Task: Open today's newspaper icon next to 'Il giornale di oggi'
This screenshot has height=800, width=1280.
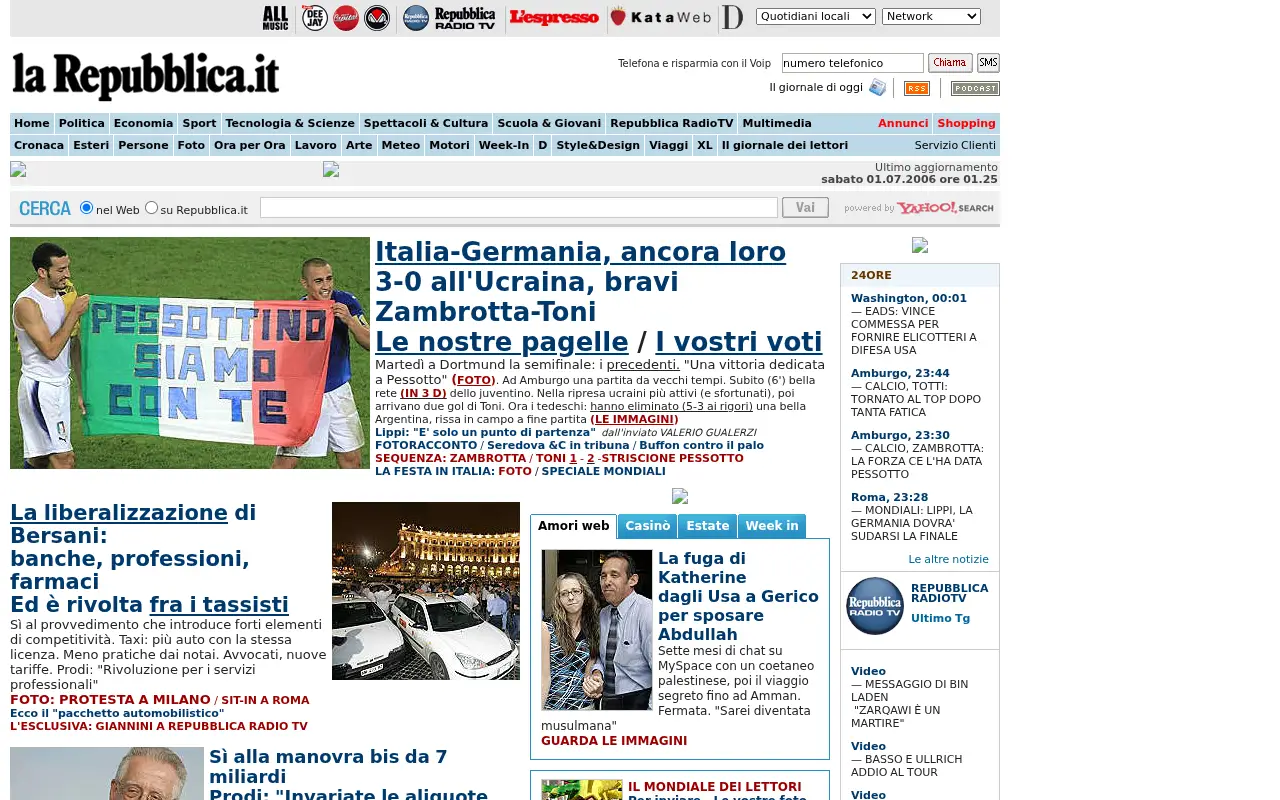Action: (877, 87)
